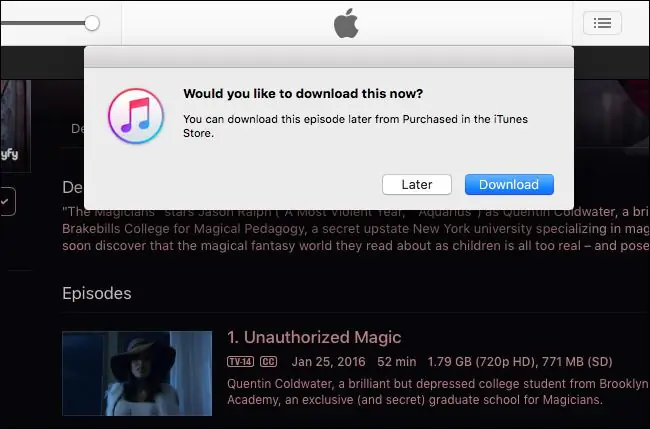650x429 pixels.
Task: Click the Episodes section heading
Action: (97, 293)
